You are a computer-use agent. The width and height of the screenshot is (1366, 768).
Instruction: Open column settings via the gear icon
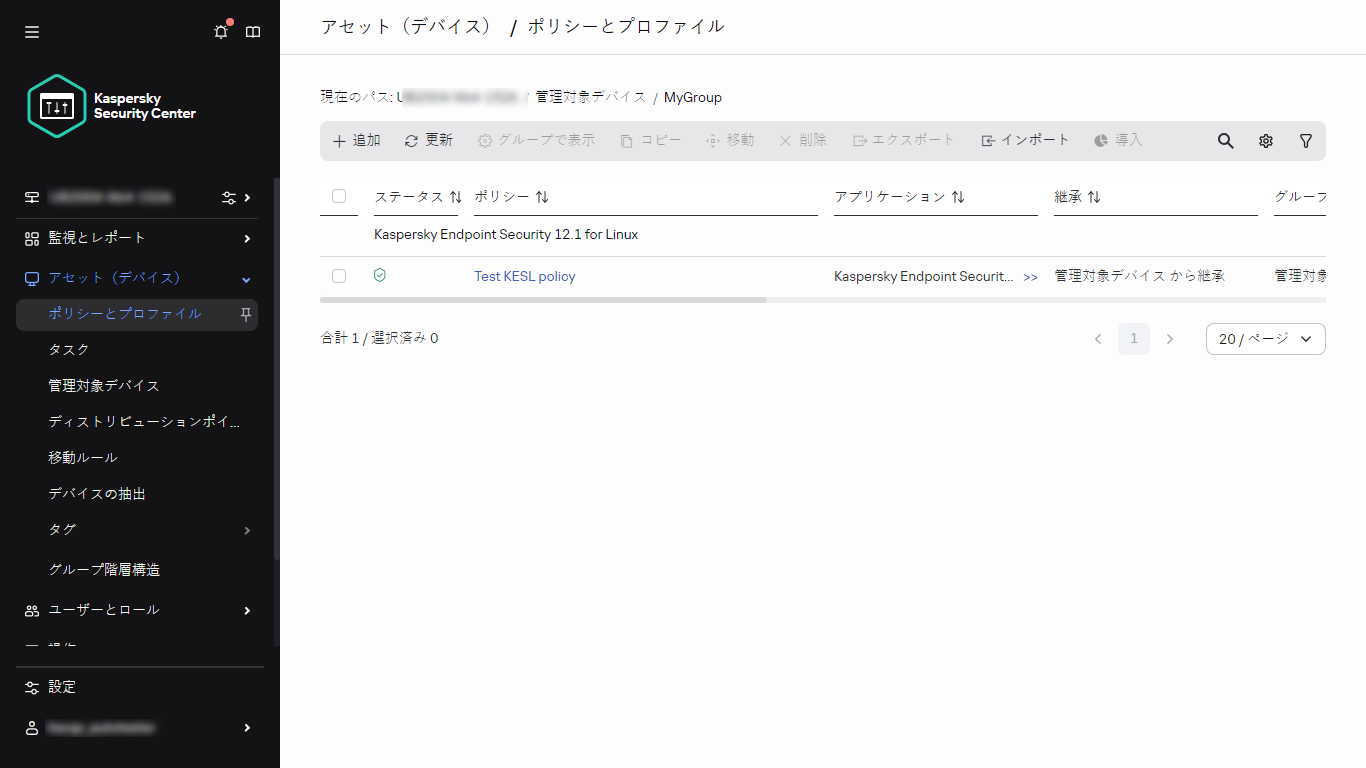(x=1265, y=140)
